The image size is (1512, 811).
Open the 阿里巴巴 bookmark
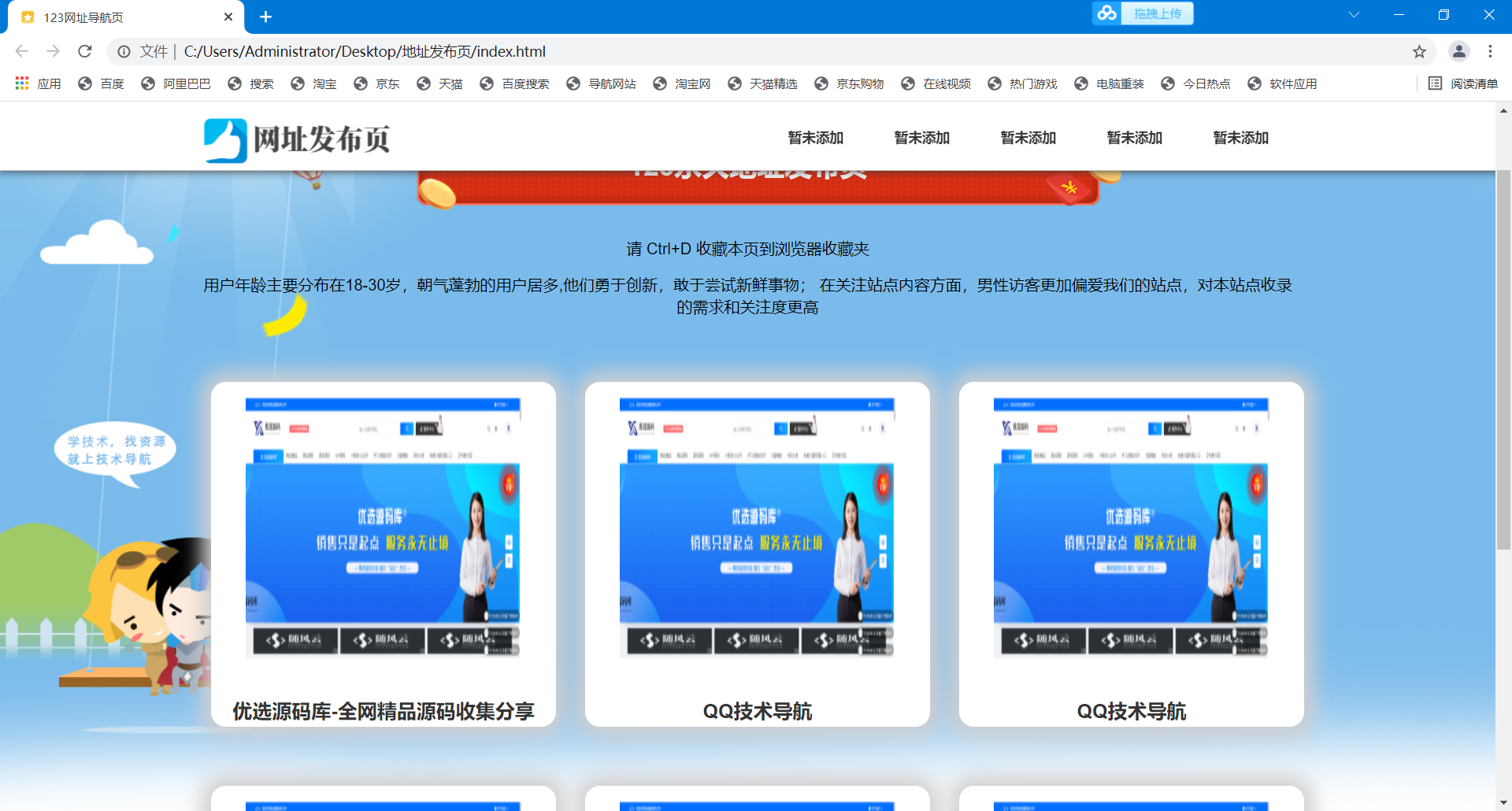point(176,83)
